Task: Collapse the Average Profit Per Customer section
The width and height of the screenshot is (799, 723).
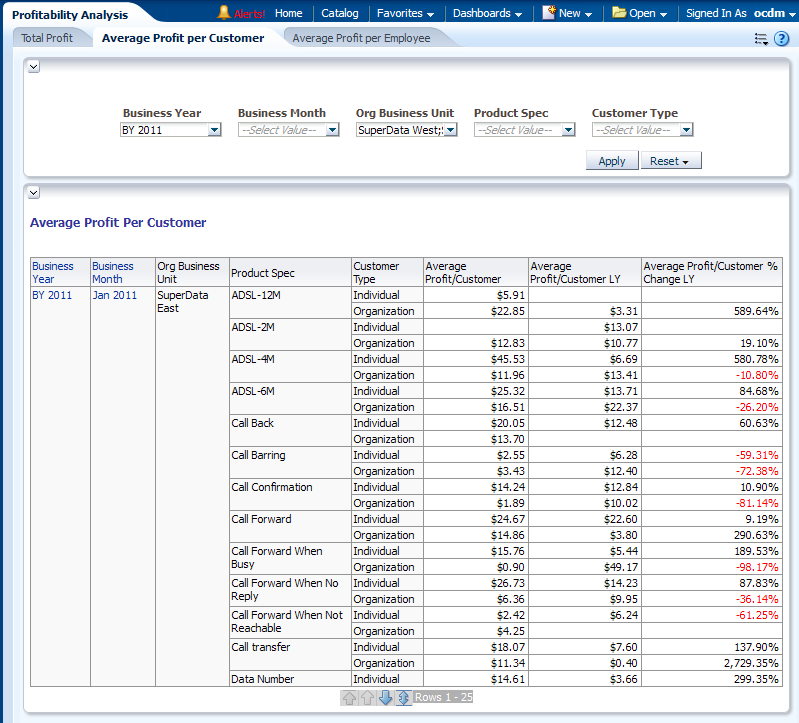Action: tap(33, 192)
